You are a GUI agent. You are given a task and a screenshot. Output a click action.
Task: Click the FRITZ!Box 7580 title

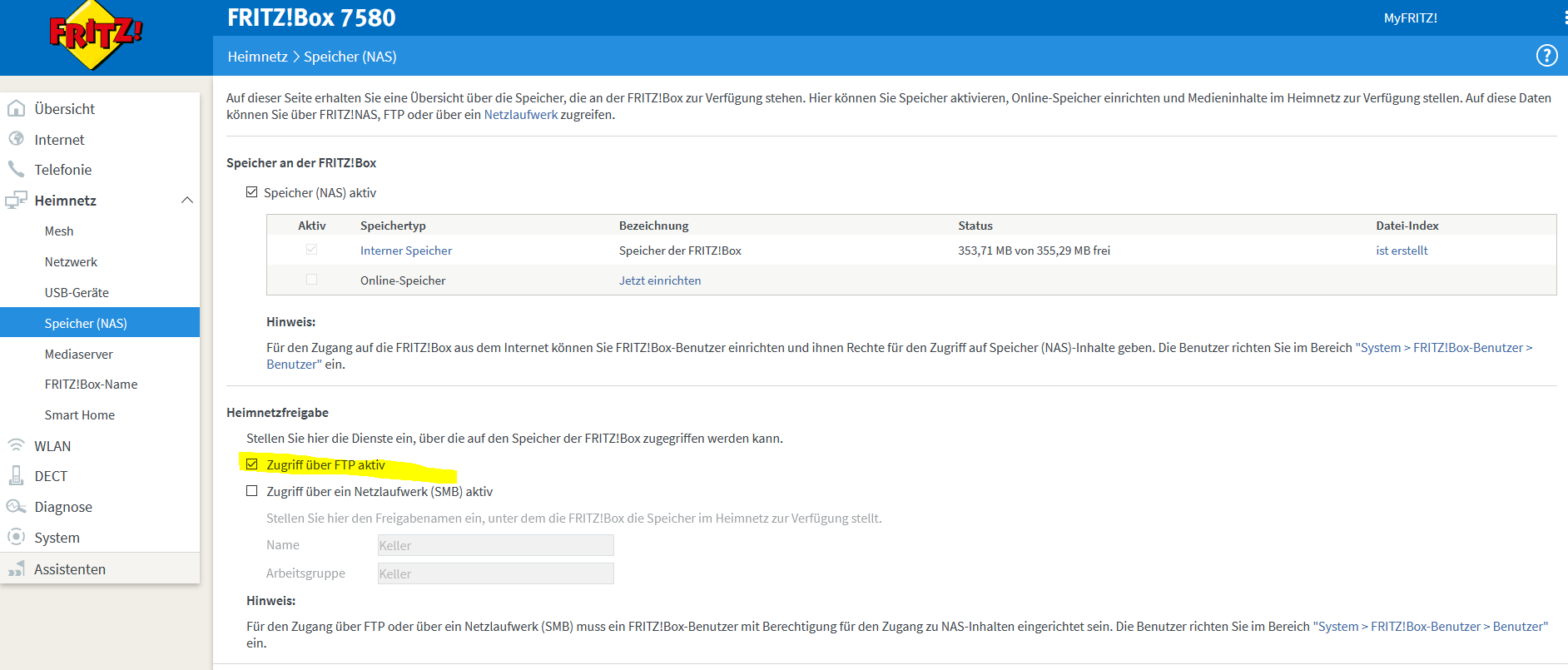[x=311, y=17]
